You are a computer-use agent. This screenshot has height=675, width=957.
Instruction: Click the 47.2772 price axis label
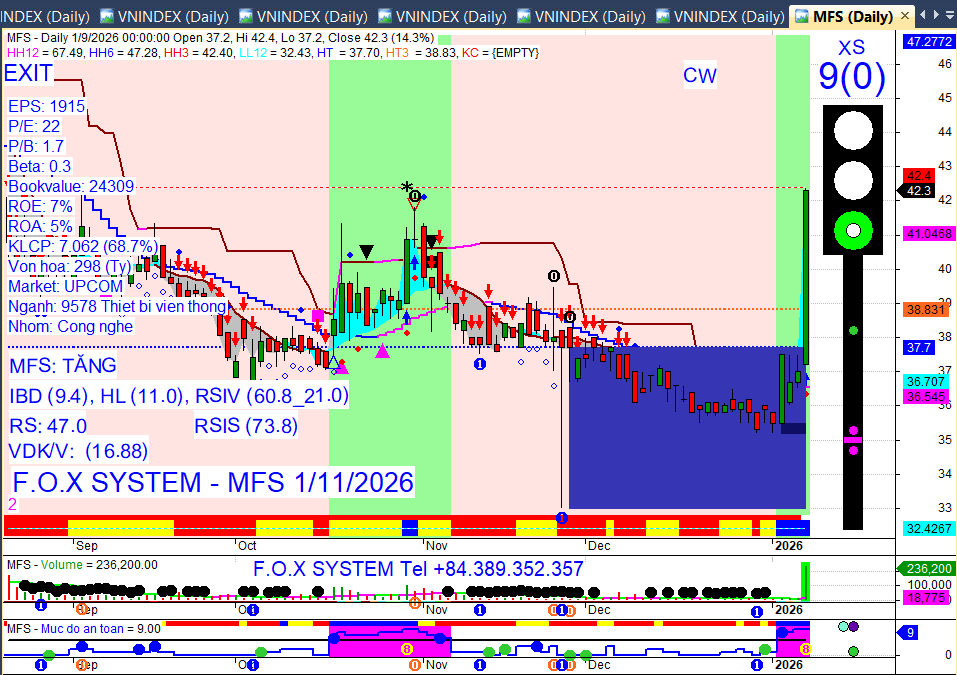coord(929,42)
